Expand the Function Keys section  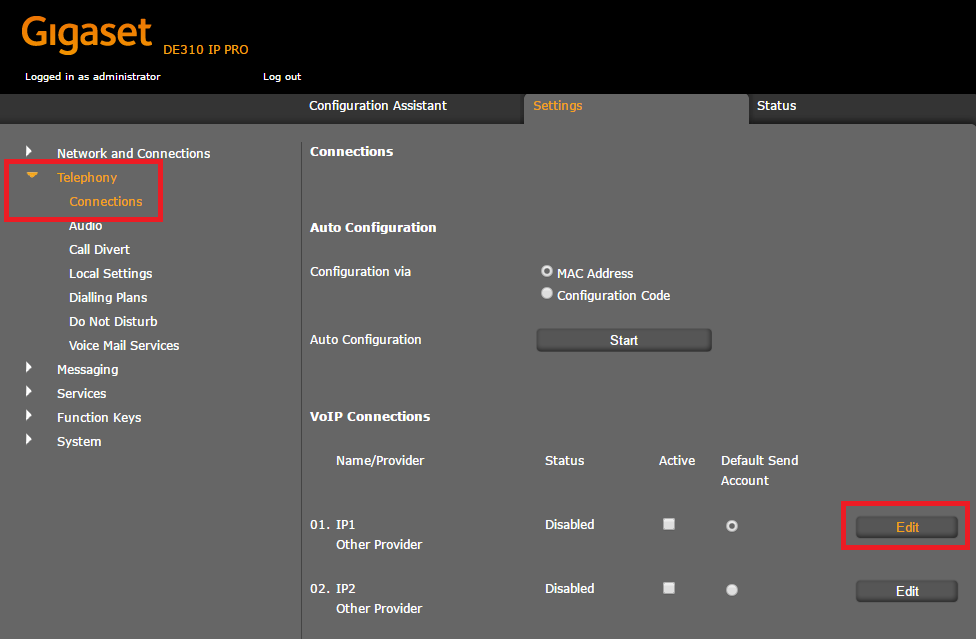(x=28, y=417)
